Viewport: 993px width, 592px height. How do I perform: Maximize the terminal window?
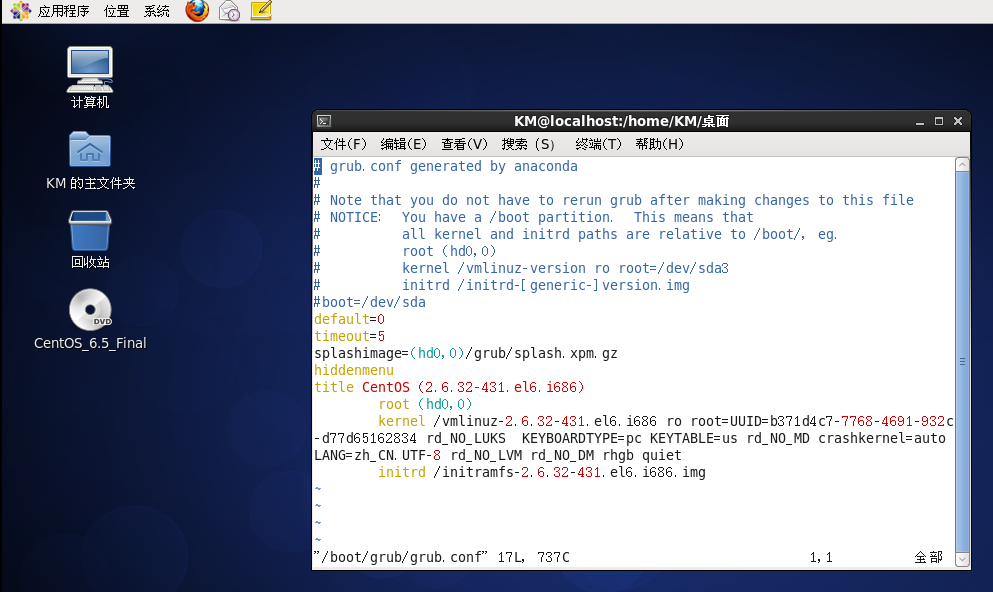point(939,121)
